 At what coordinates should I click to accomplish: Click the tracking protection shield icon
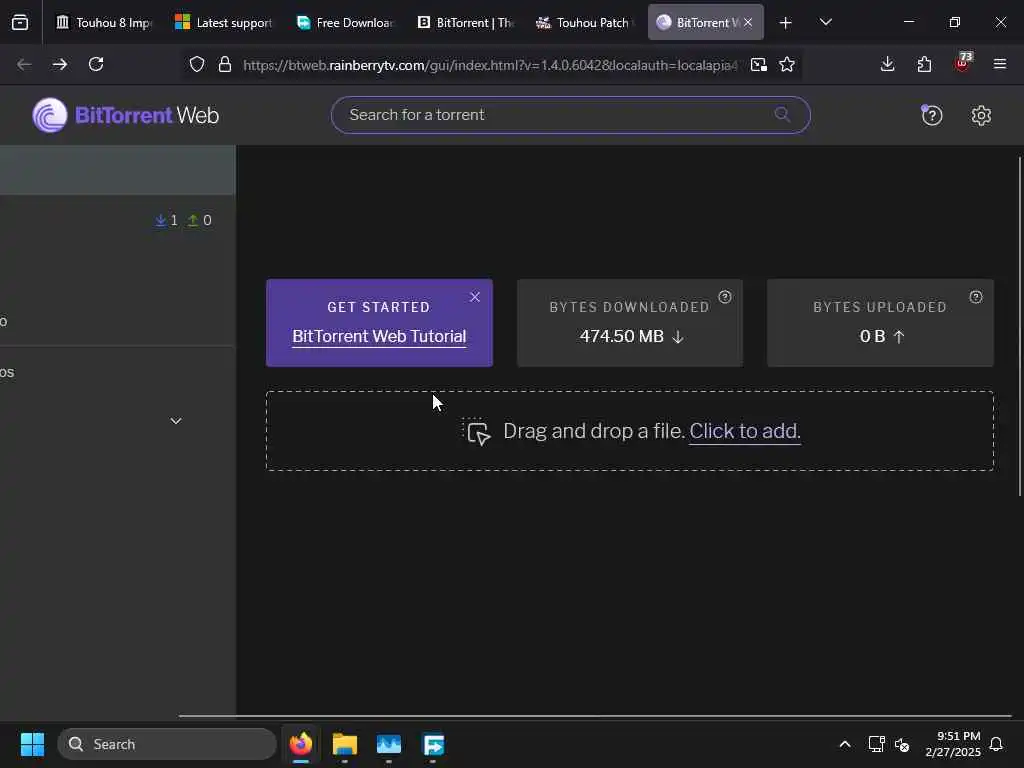click(x=197, y=65)
